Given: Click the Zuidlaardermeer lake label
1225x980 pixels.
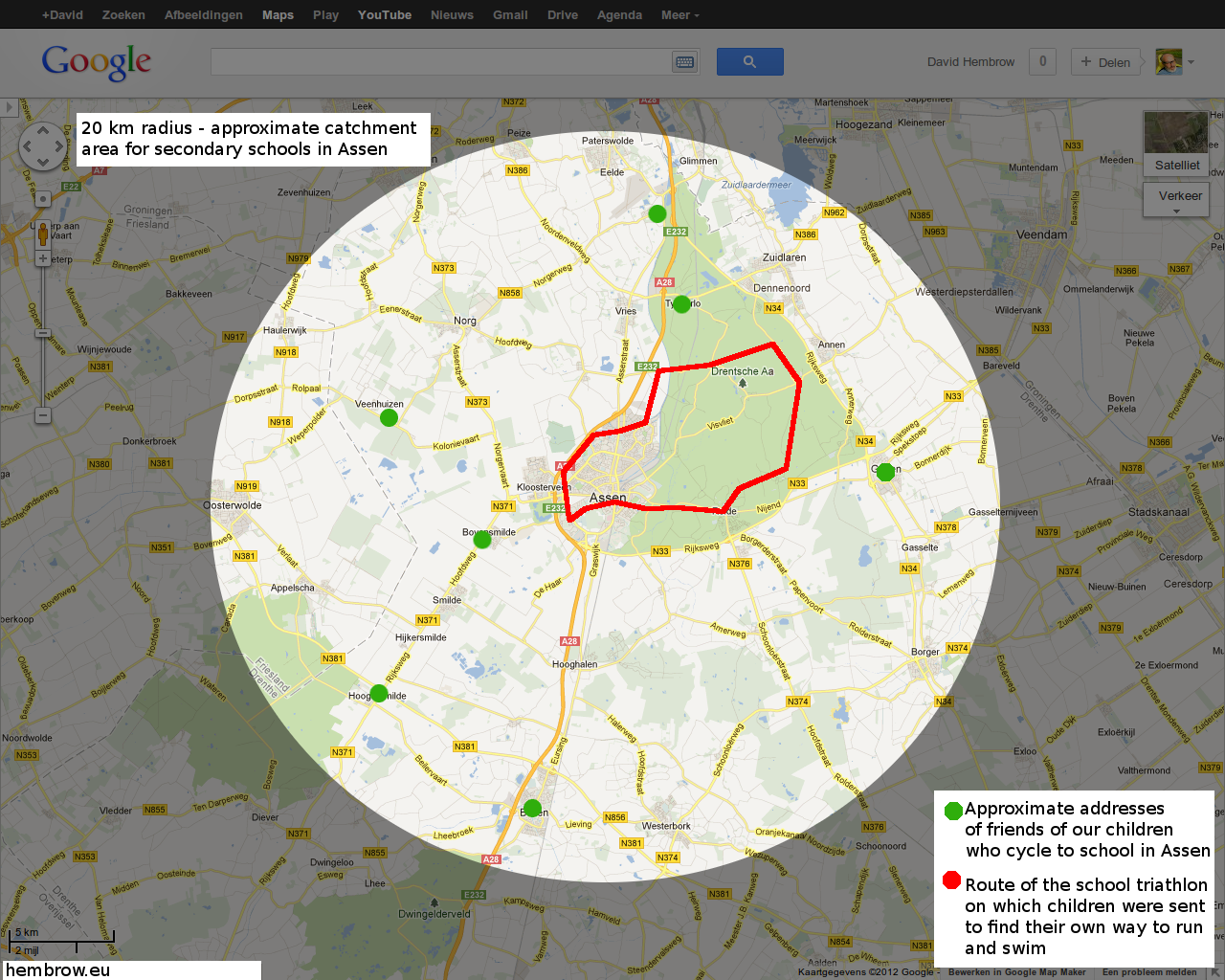Looking at the screenshot, I should (x=756, y=185).
